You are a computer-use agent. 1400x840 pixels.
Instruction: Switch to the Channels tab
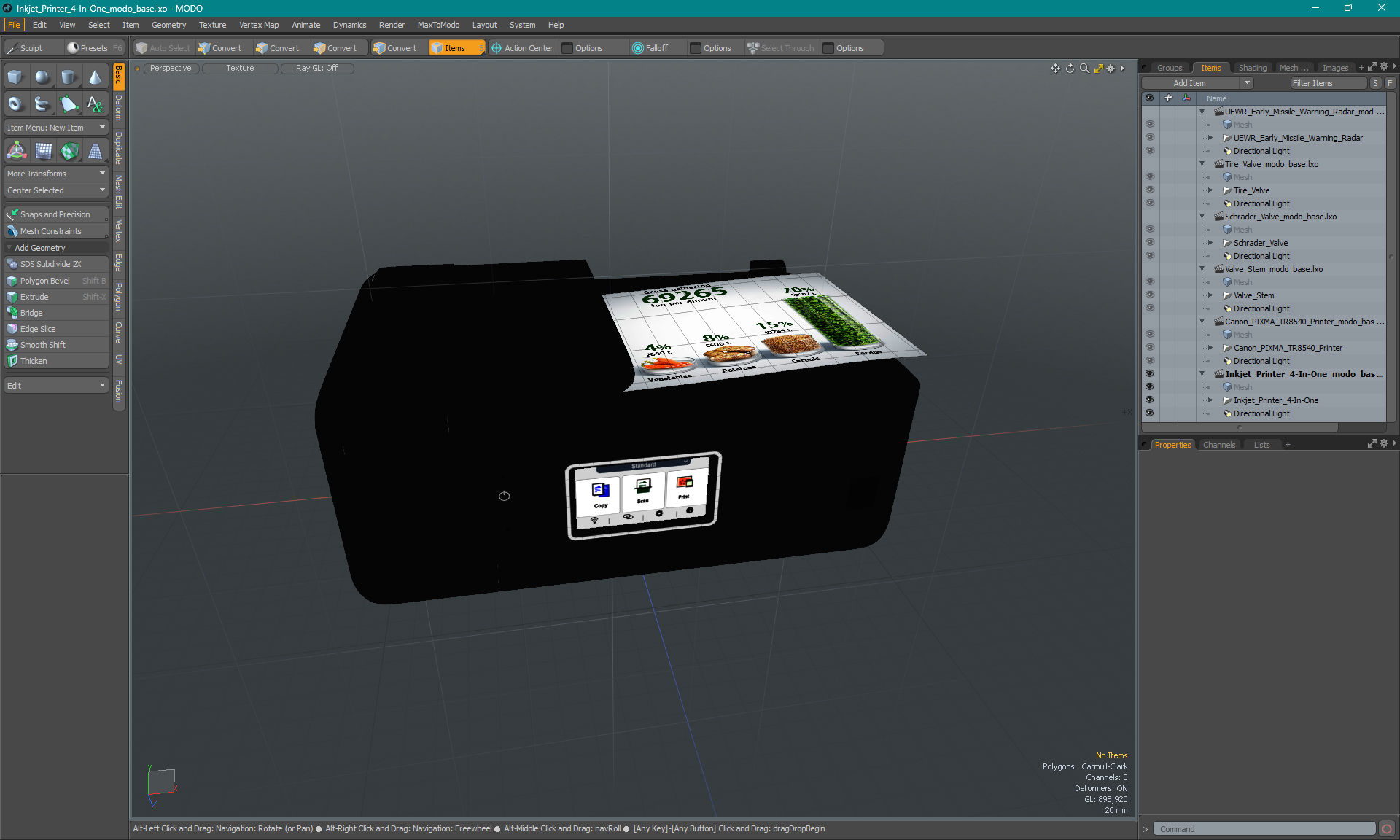click(1218, 445)
